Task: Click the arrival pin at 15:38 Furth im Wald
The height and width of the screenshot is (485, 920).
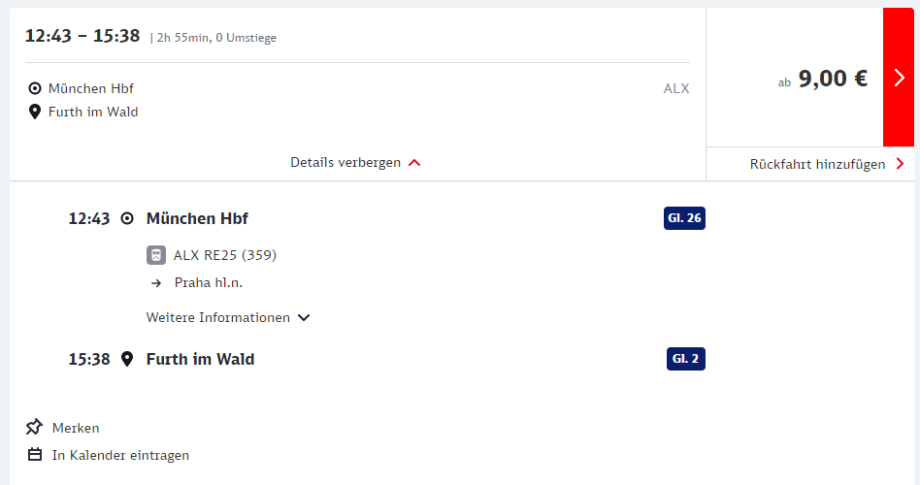Action: pyautogui.click(x=127, y=359)
